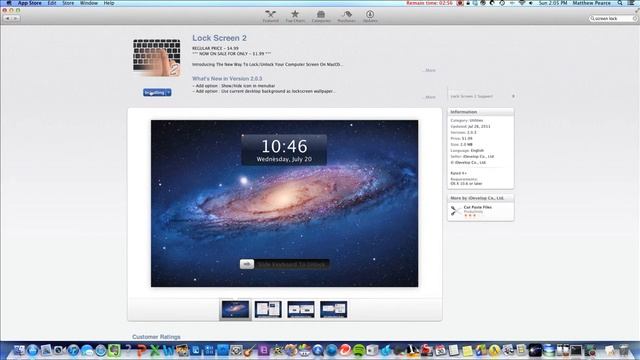Open the Help menu
This screenshot has width=640, height=360.
(109, 3)
